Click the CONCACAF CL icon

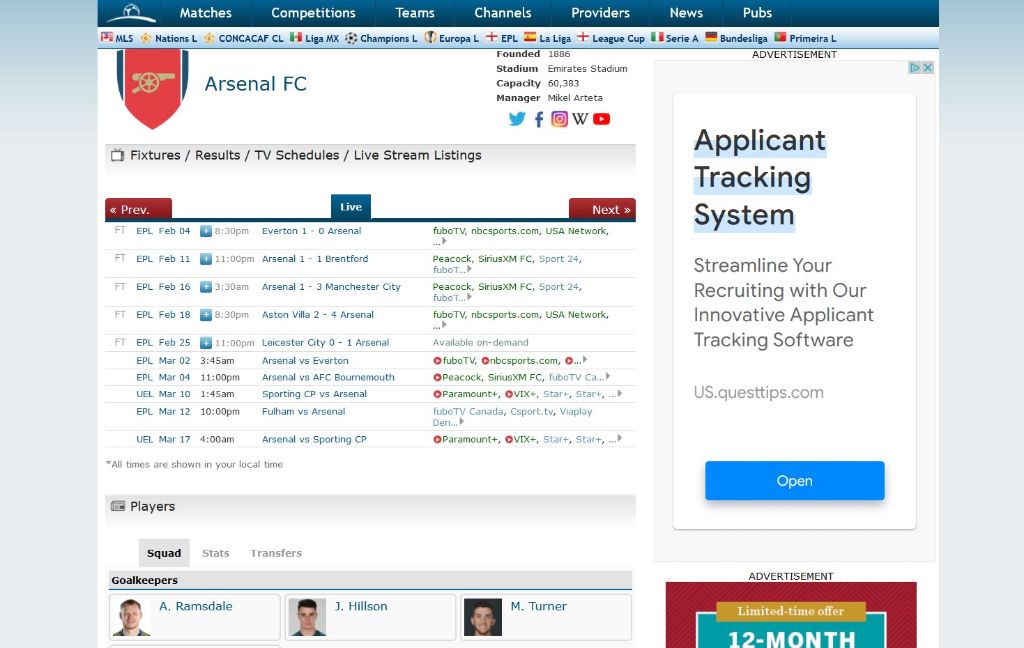coord(209,38)
